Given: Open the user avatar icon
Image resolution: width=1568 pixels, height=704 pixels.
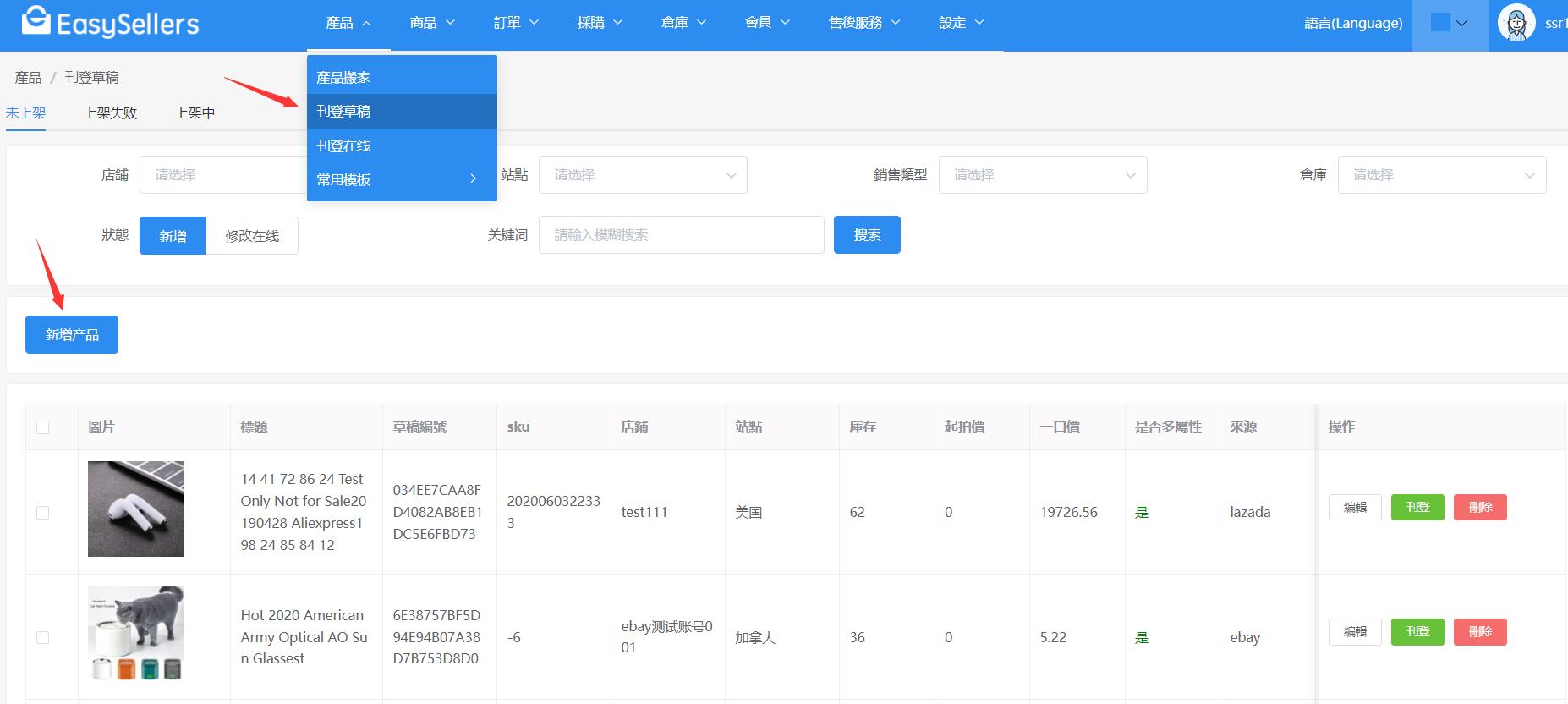Looking at the screenshot, I should click(x=1516, y=23).
